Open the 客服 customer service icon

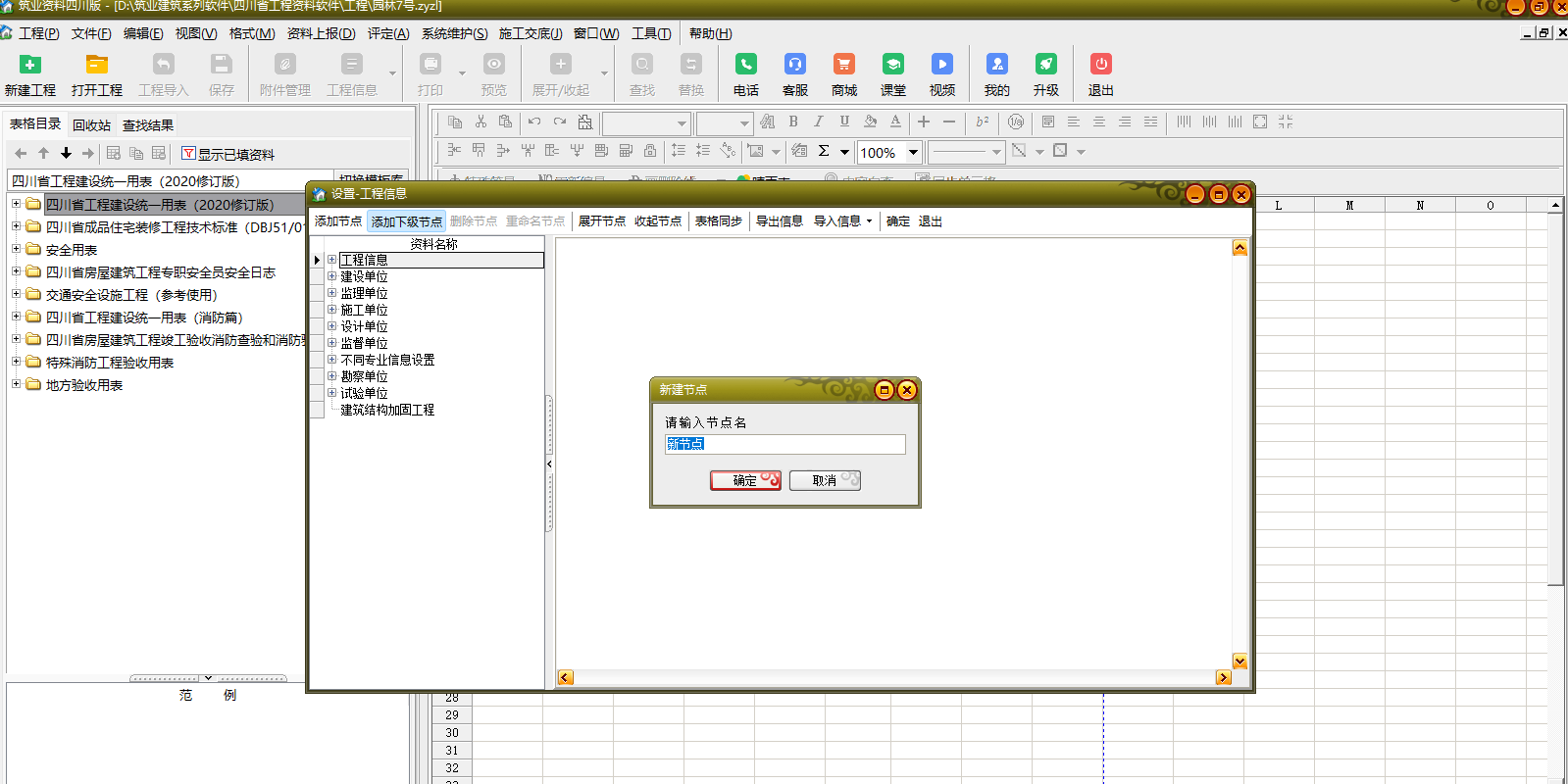(794, 65)
